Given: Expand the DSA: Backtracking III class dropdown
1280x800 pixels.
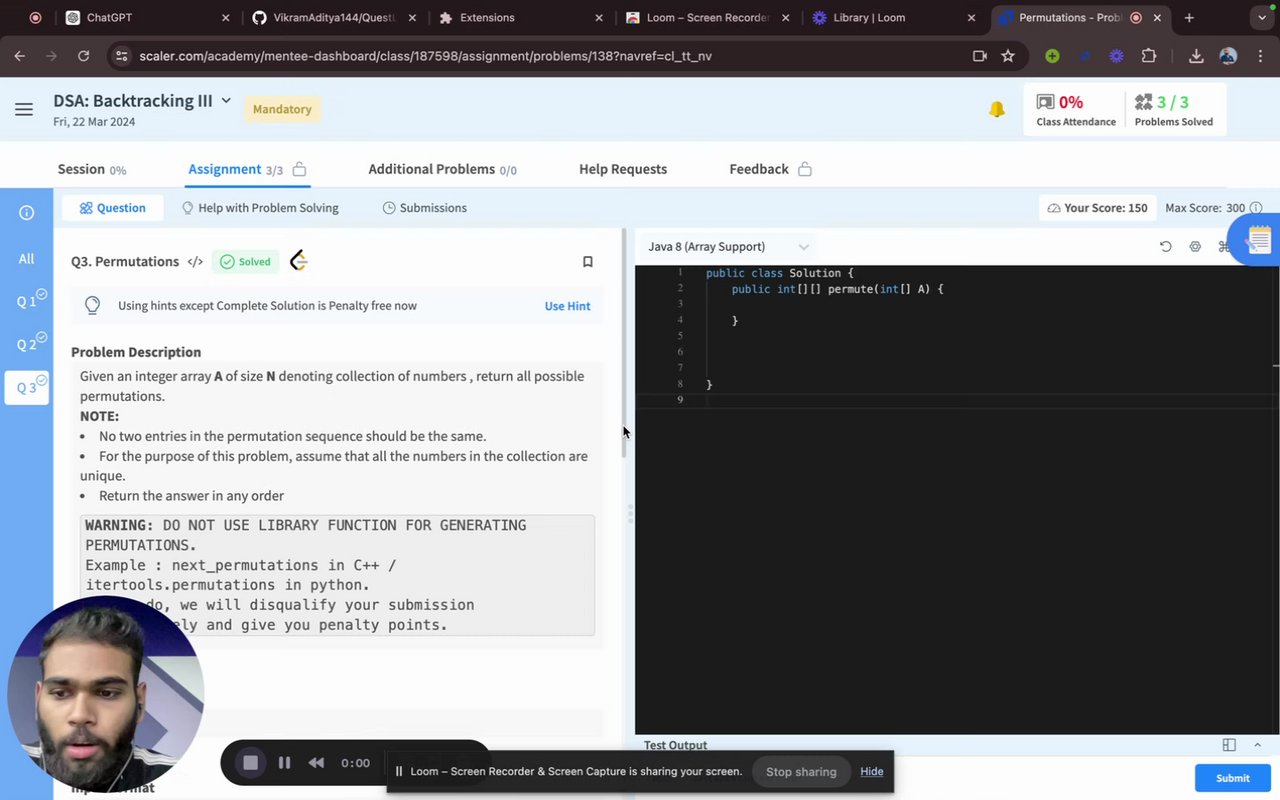Looking at the screenshot, I should click(x=226, y=100).
